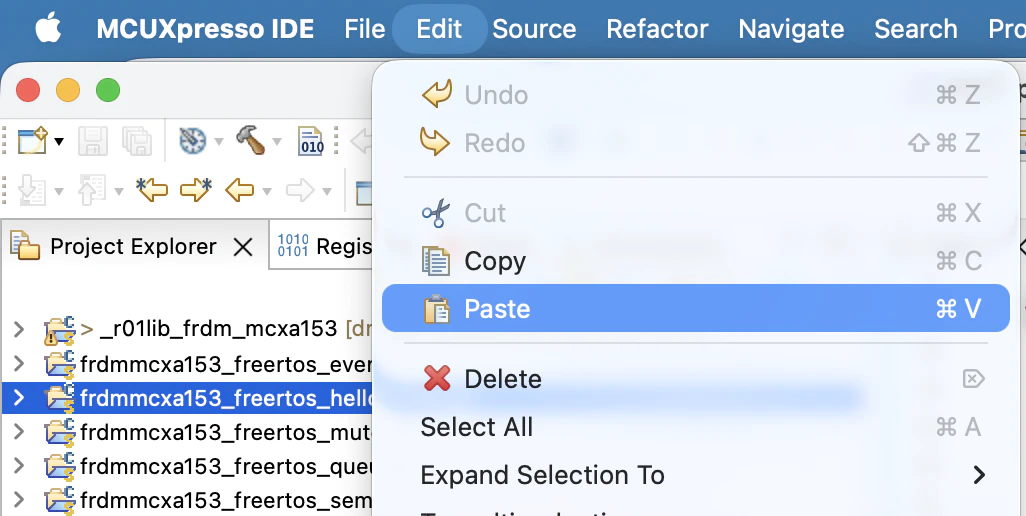Select the frdmmcxa153_freertos_even project

[x=226, y=363]
